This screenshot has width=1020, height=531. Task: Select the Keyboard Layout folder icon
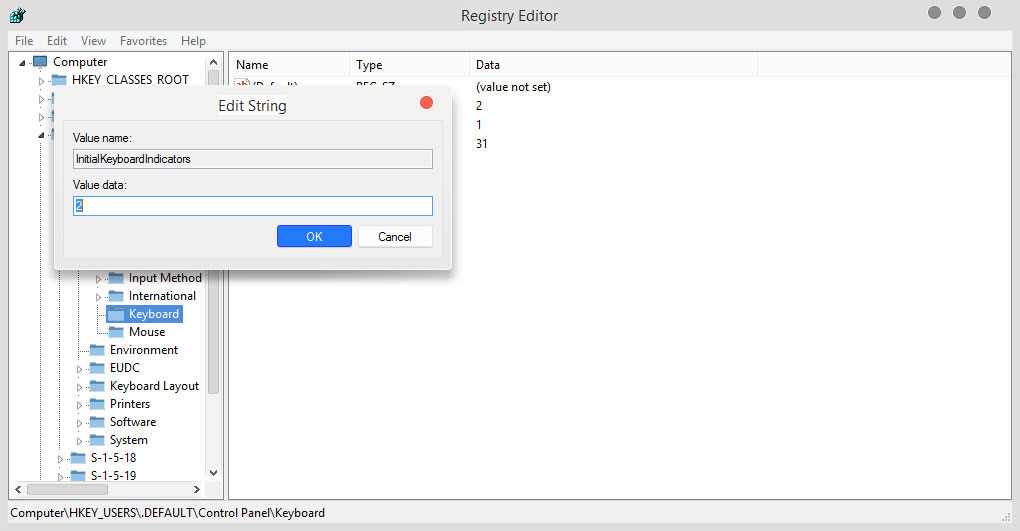click(97, 387)
